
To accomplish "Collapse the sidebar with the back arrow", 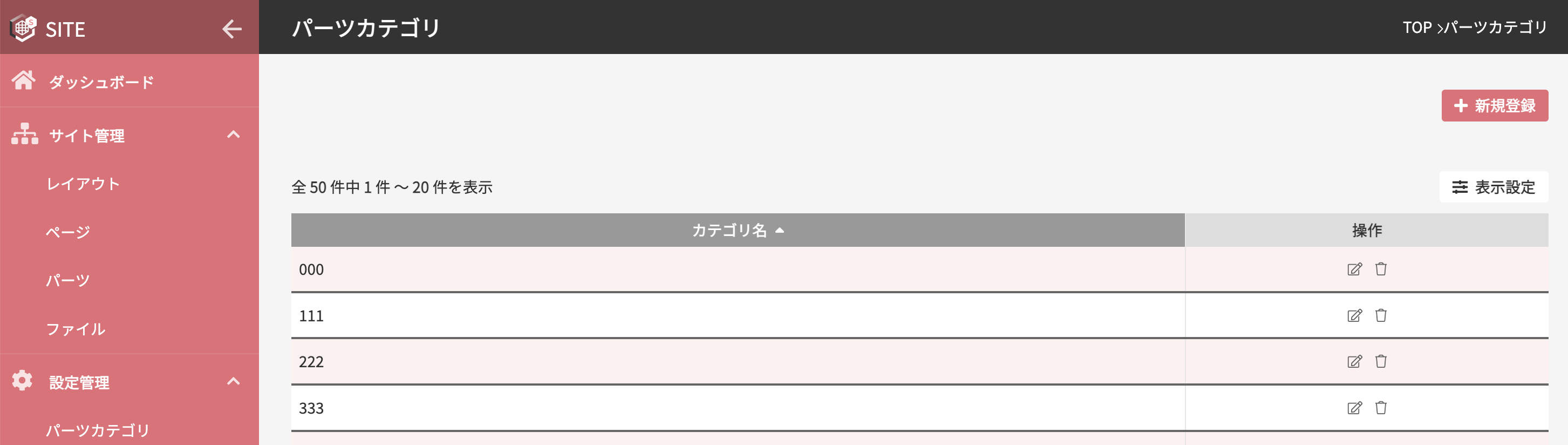I will (232, 29).
